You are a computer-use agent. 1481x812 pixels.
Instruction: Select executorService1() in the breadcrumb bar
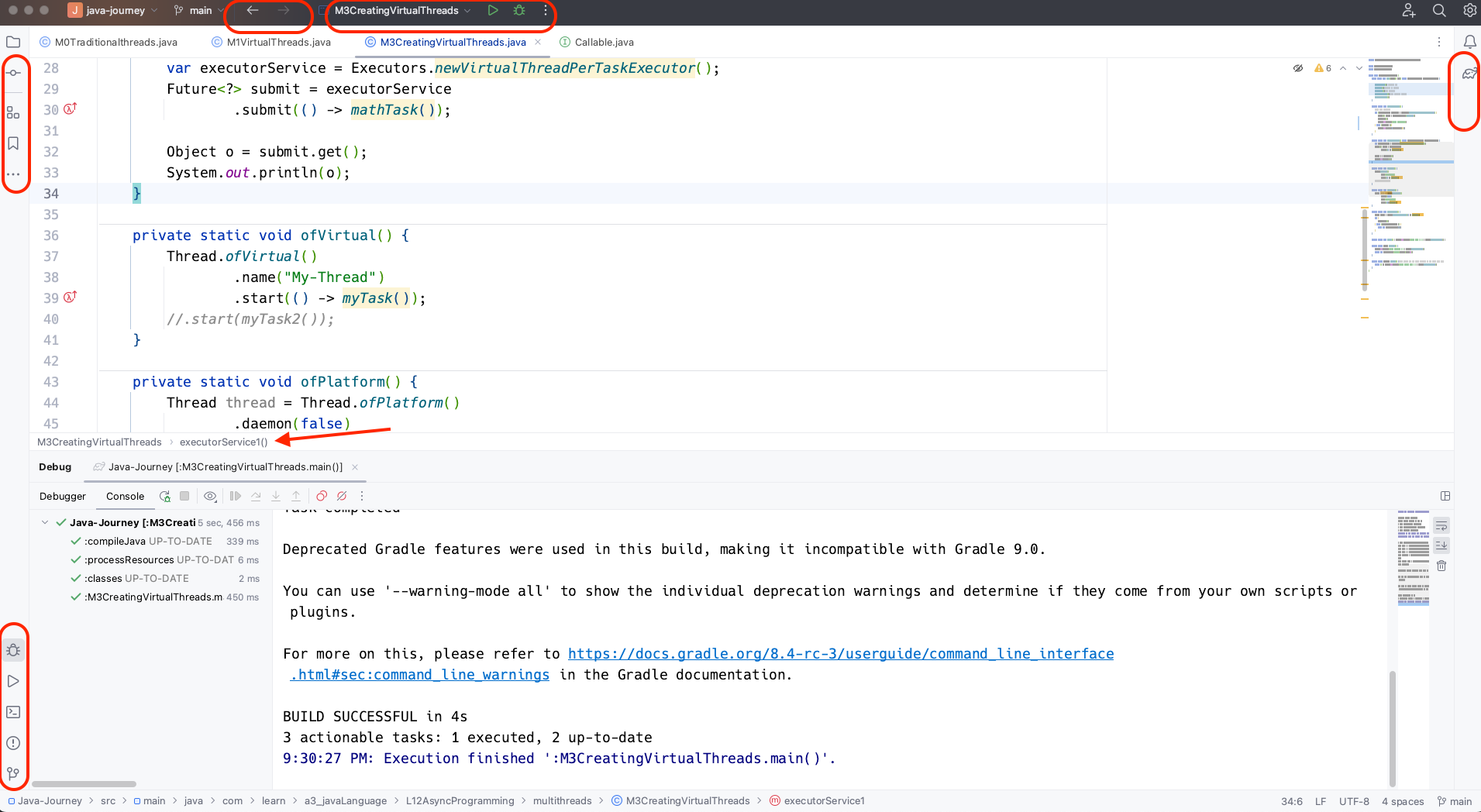coord(223,442)
